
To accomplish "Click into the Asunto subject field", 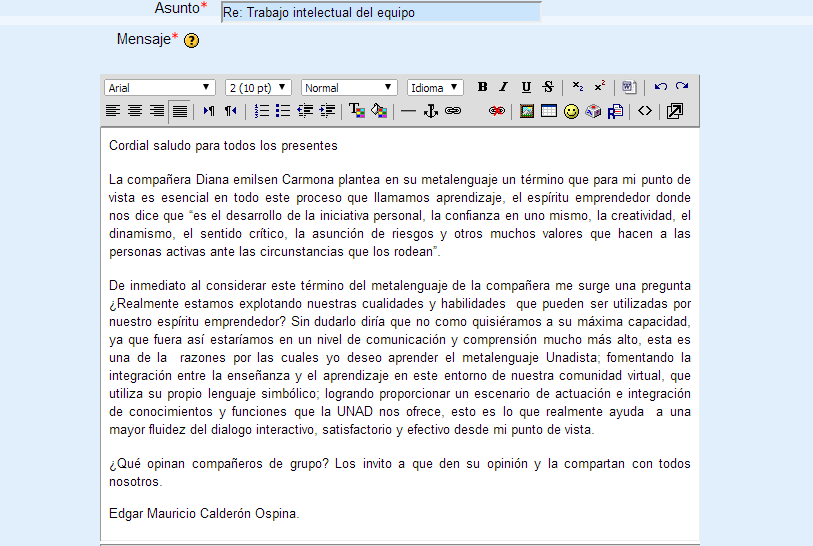I will (380, 13).
